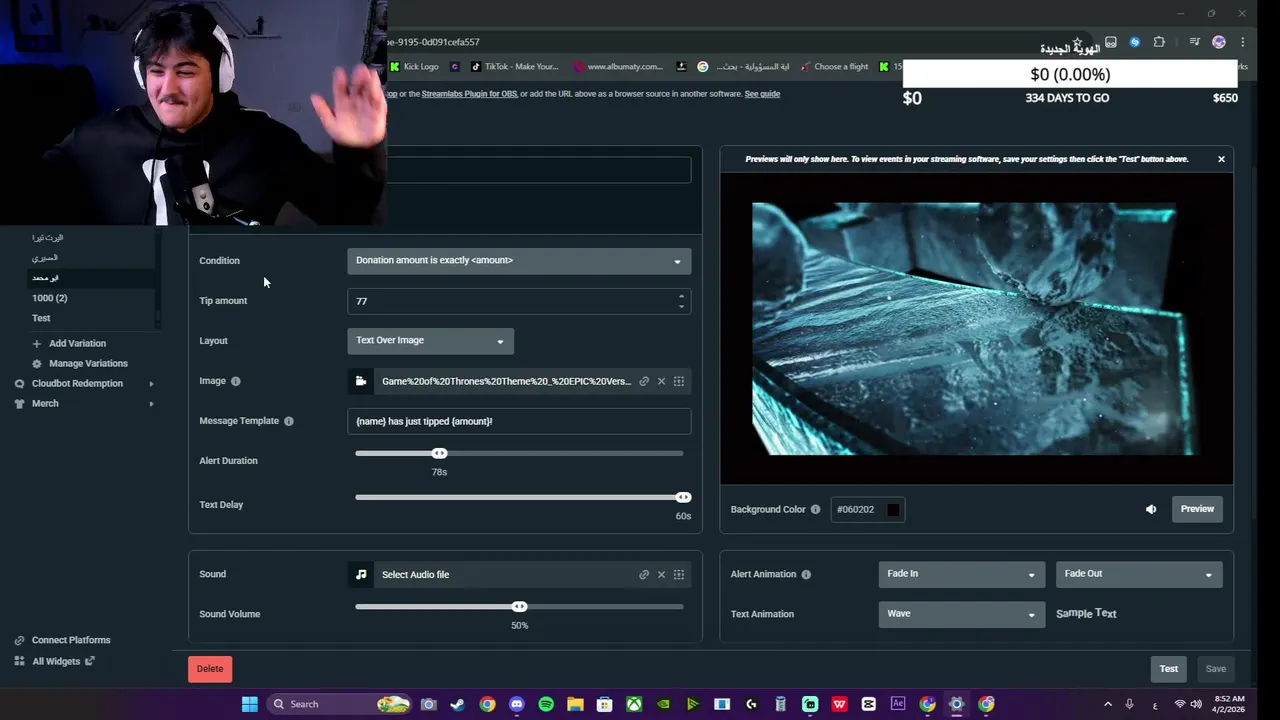
Task: Clear the Sound file with the X icon
Action: [x=661, y=575]
